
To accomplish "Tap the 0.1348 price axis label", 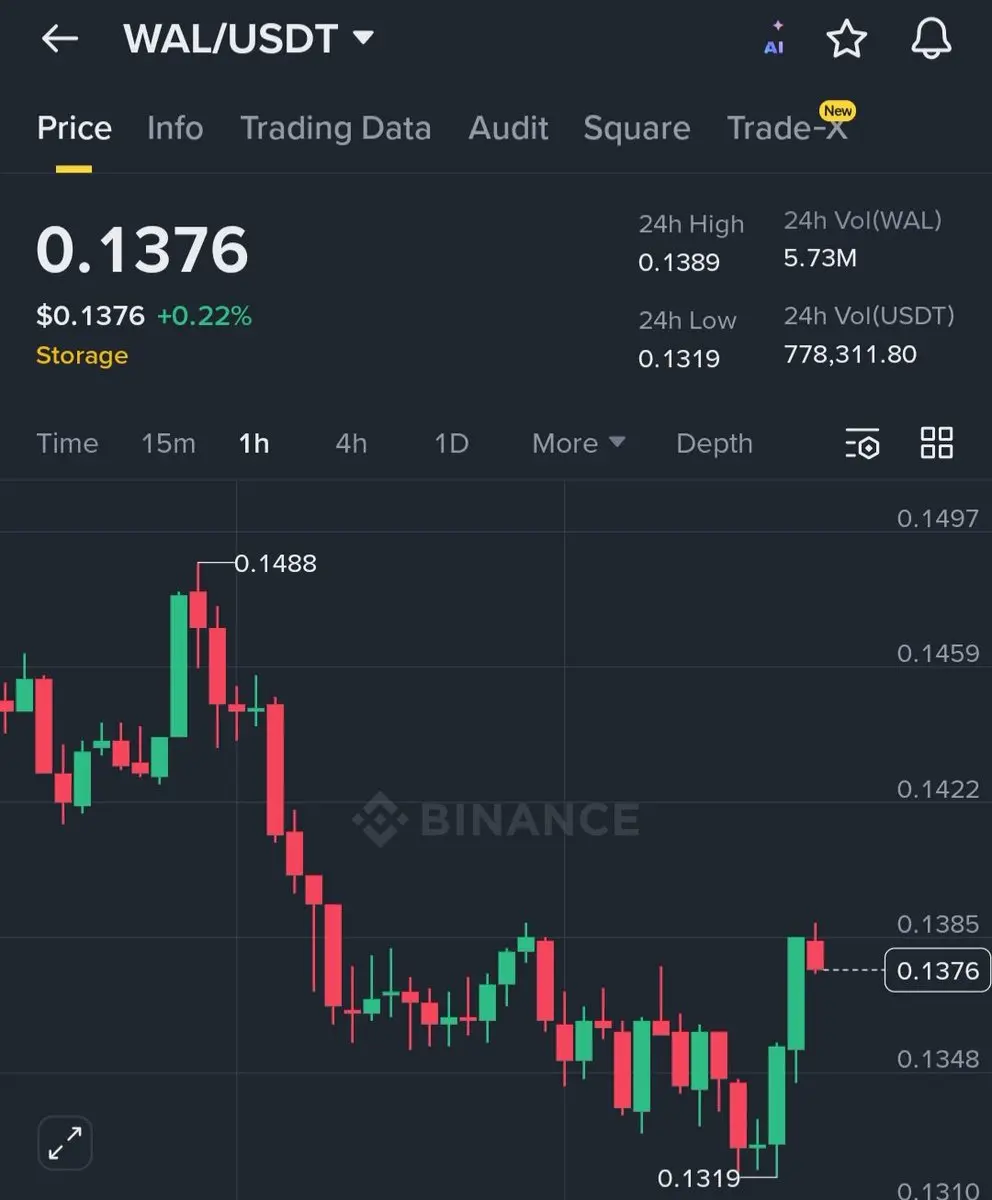I will [x=937, y=1058].
